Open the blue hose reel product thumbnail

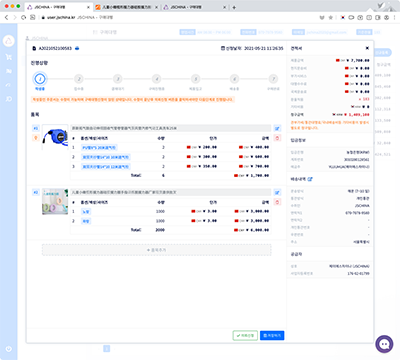[x=55, y=137]
